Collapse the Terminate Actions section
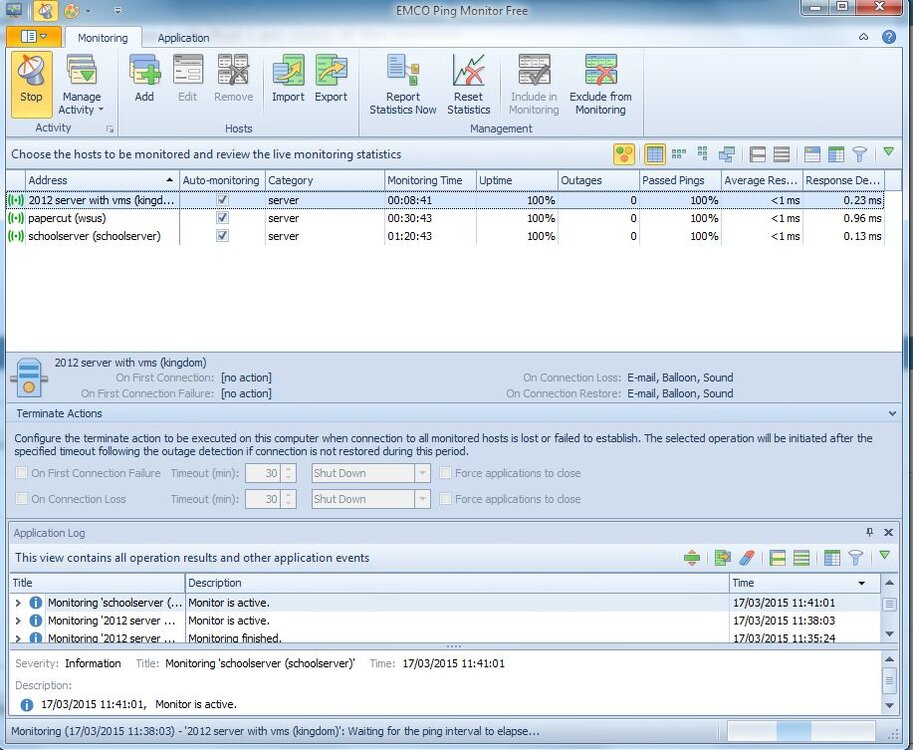The image size is (913, 750). pos(892,413)
